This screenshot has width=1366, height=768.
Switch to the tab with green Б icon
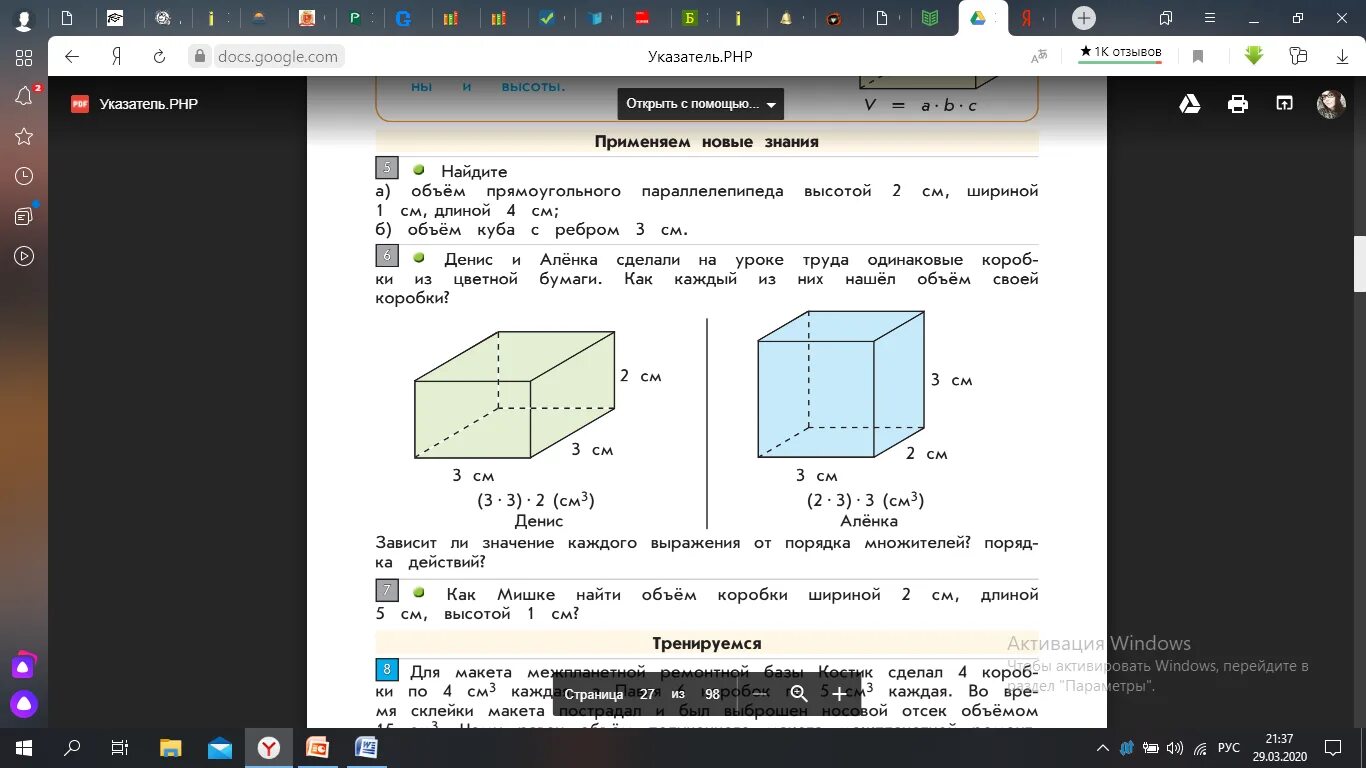tap(689, 18)
